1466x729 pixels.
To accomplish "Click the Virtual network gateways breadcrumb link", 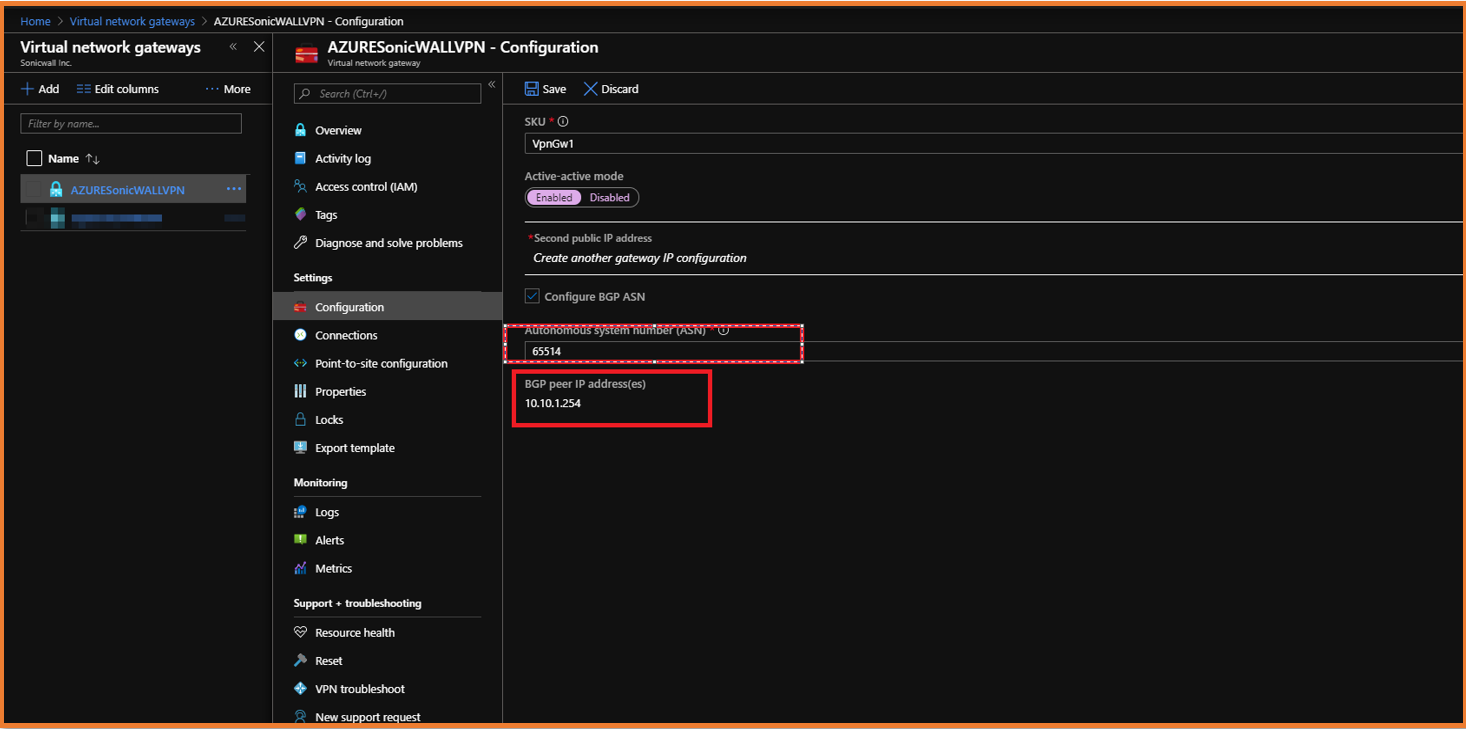I will pyautogui.click(x=132, y=21).
